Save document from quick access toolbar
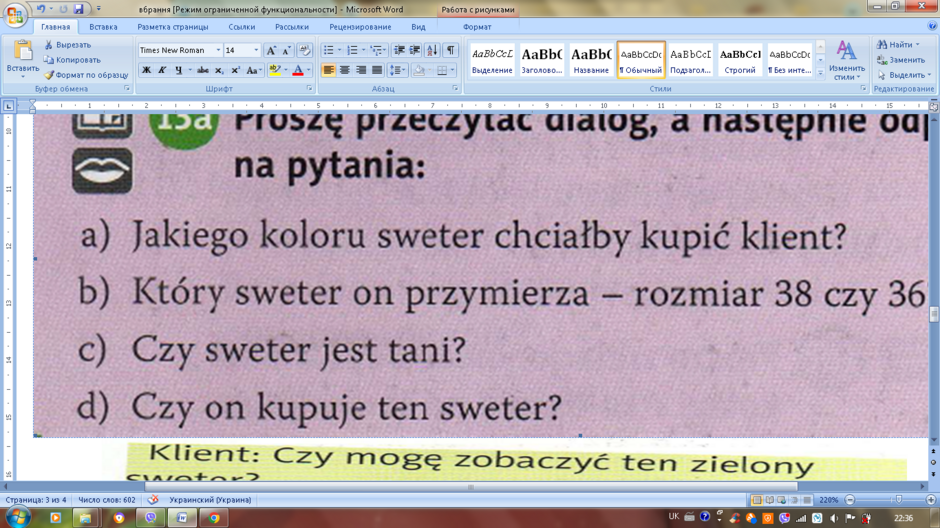940x528 pixels. [79, 9]
